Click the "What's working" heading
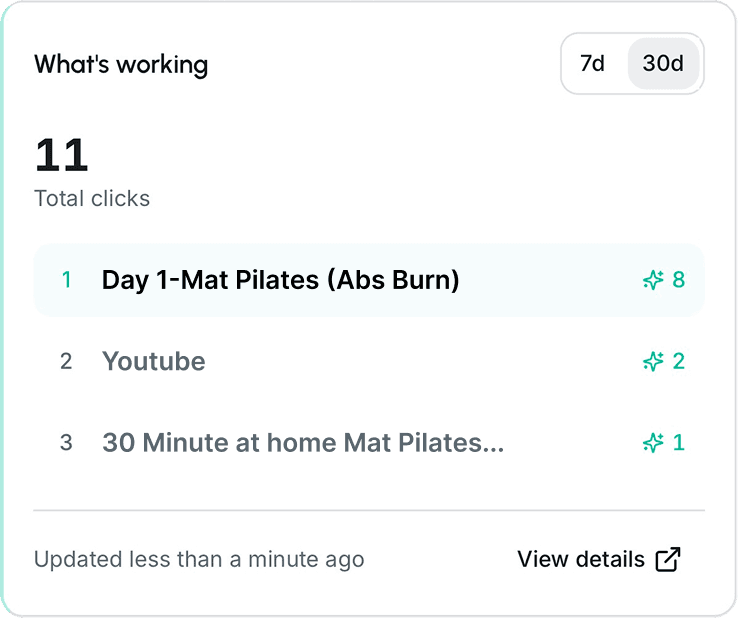Image resolution: width=738 pixels, height=618 pixels. click(121, 65)
